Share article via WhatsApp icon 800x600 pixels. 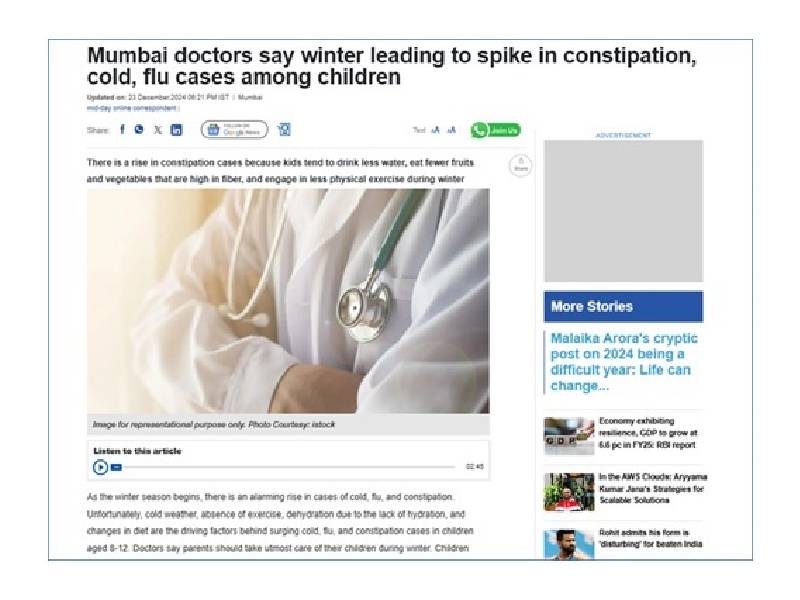[139, 130]
